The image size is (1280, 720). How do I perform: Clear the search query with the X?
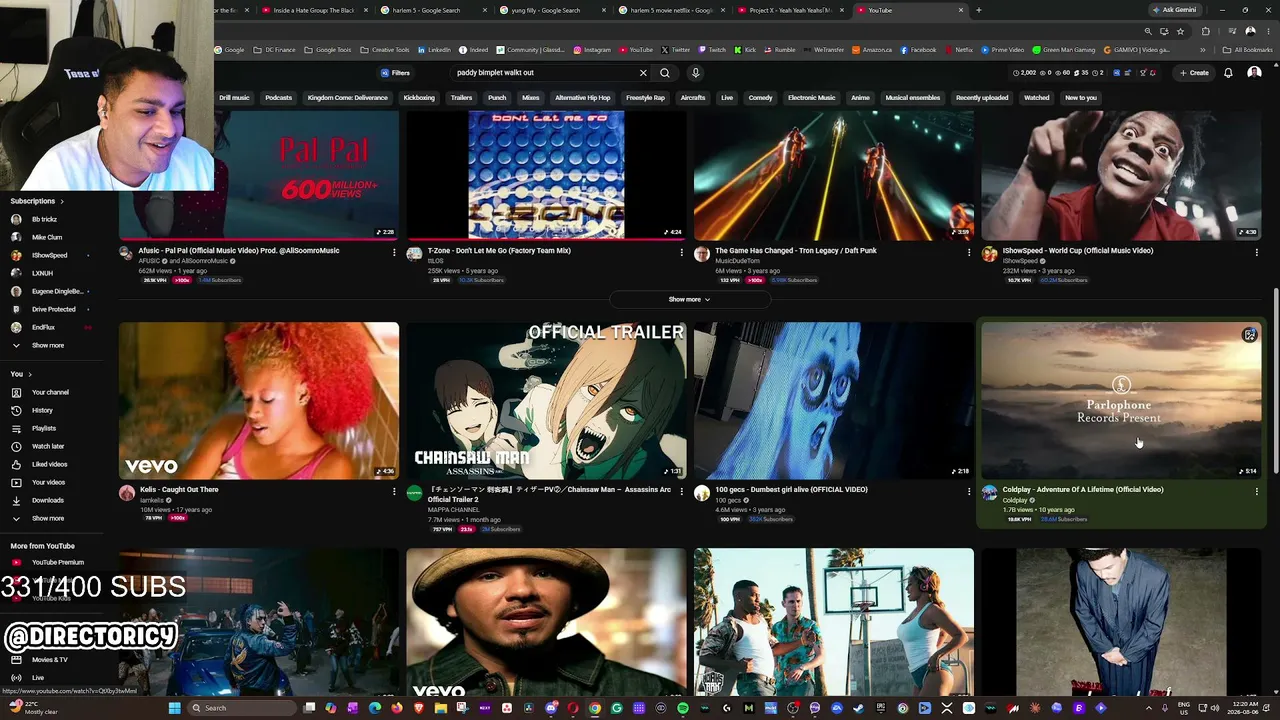[643, 73]
